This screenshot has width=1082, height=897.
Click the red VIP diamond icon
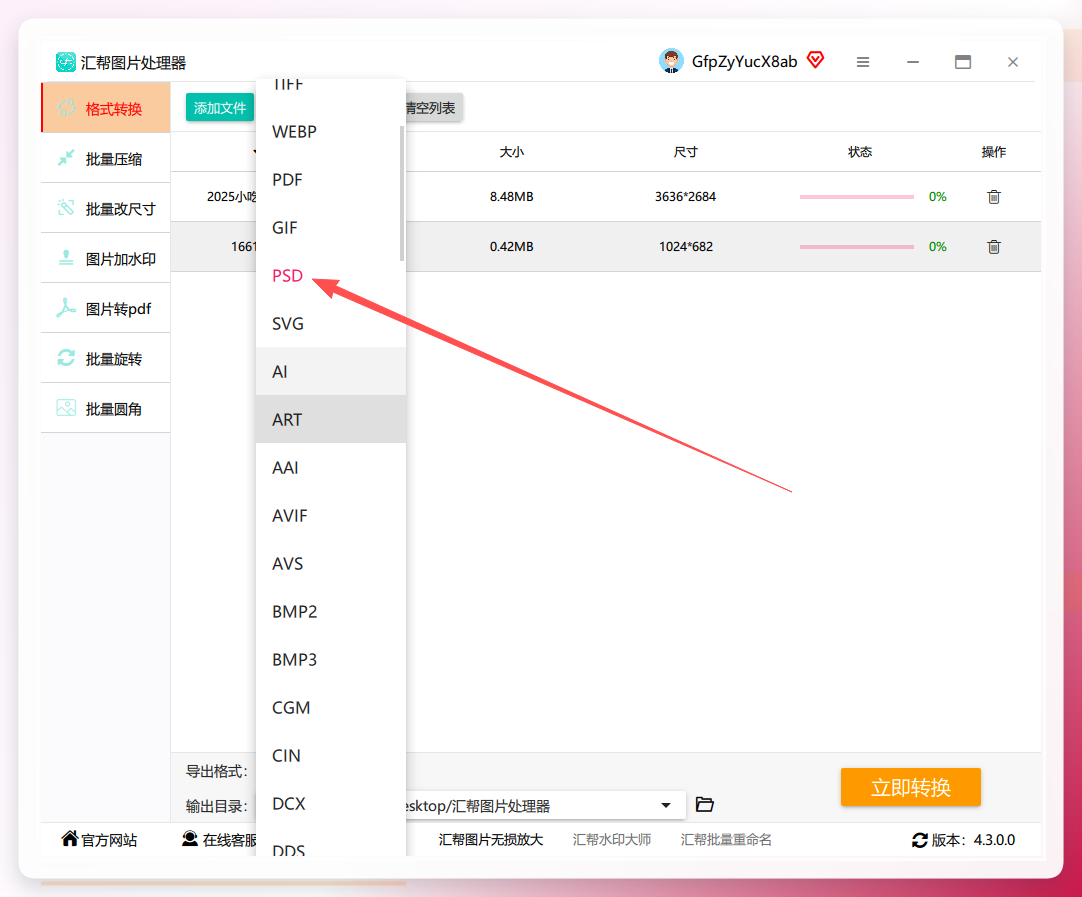[x=816, y=60]
